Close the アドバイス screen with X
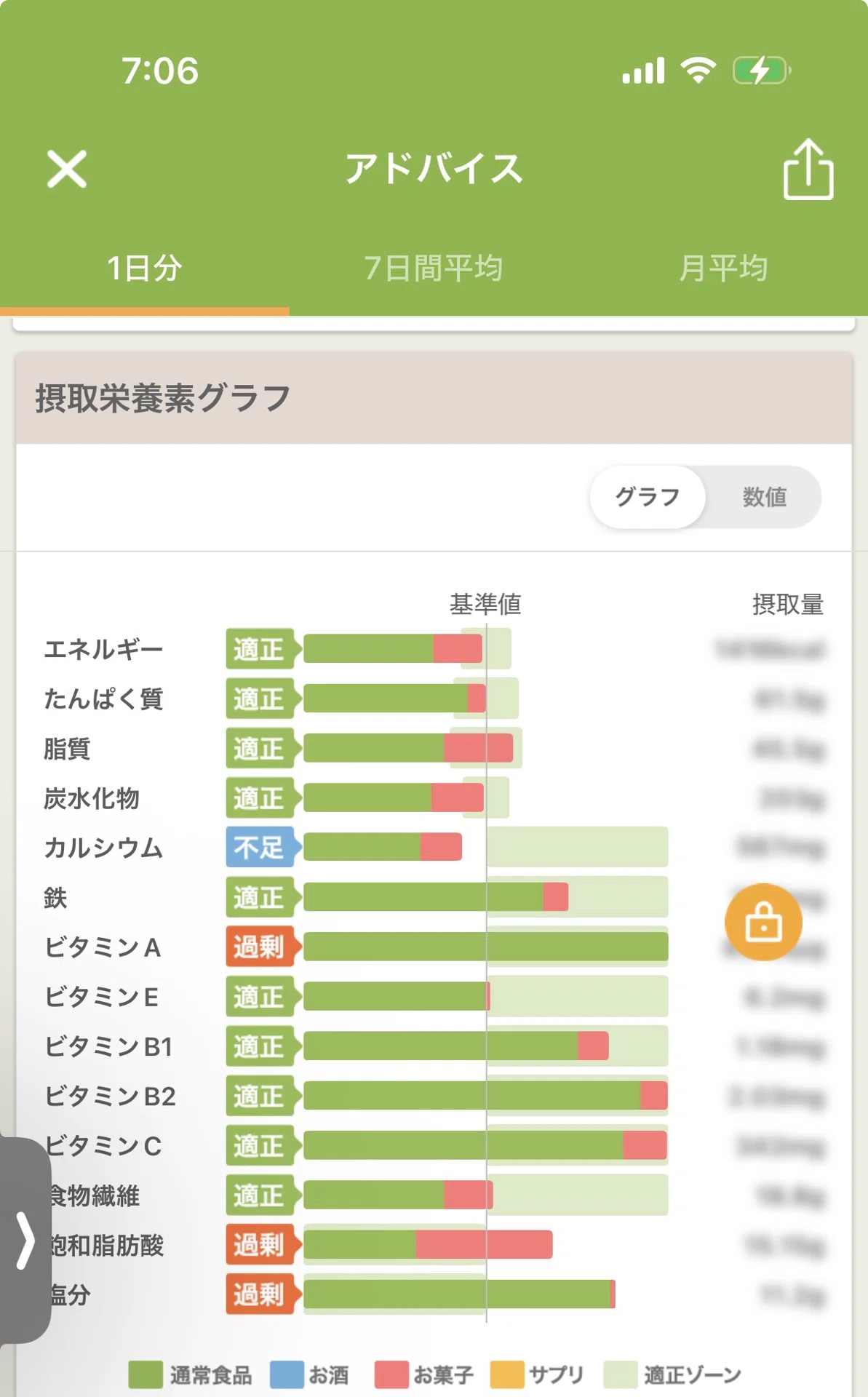The image size is (868, 1397). (67, 169)
